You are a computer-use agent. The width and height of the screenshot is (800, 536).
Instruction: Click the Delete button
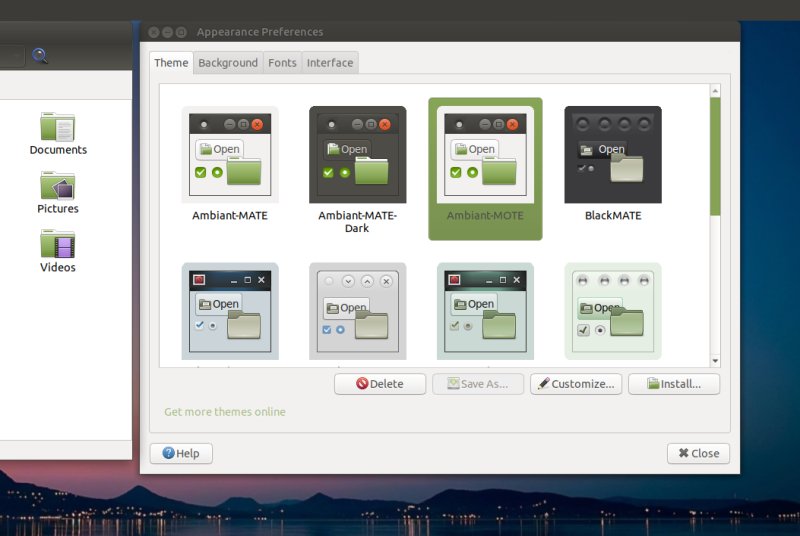380,384
